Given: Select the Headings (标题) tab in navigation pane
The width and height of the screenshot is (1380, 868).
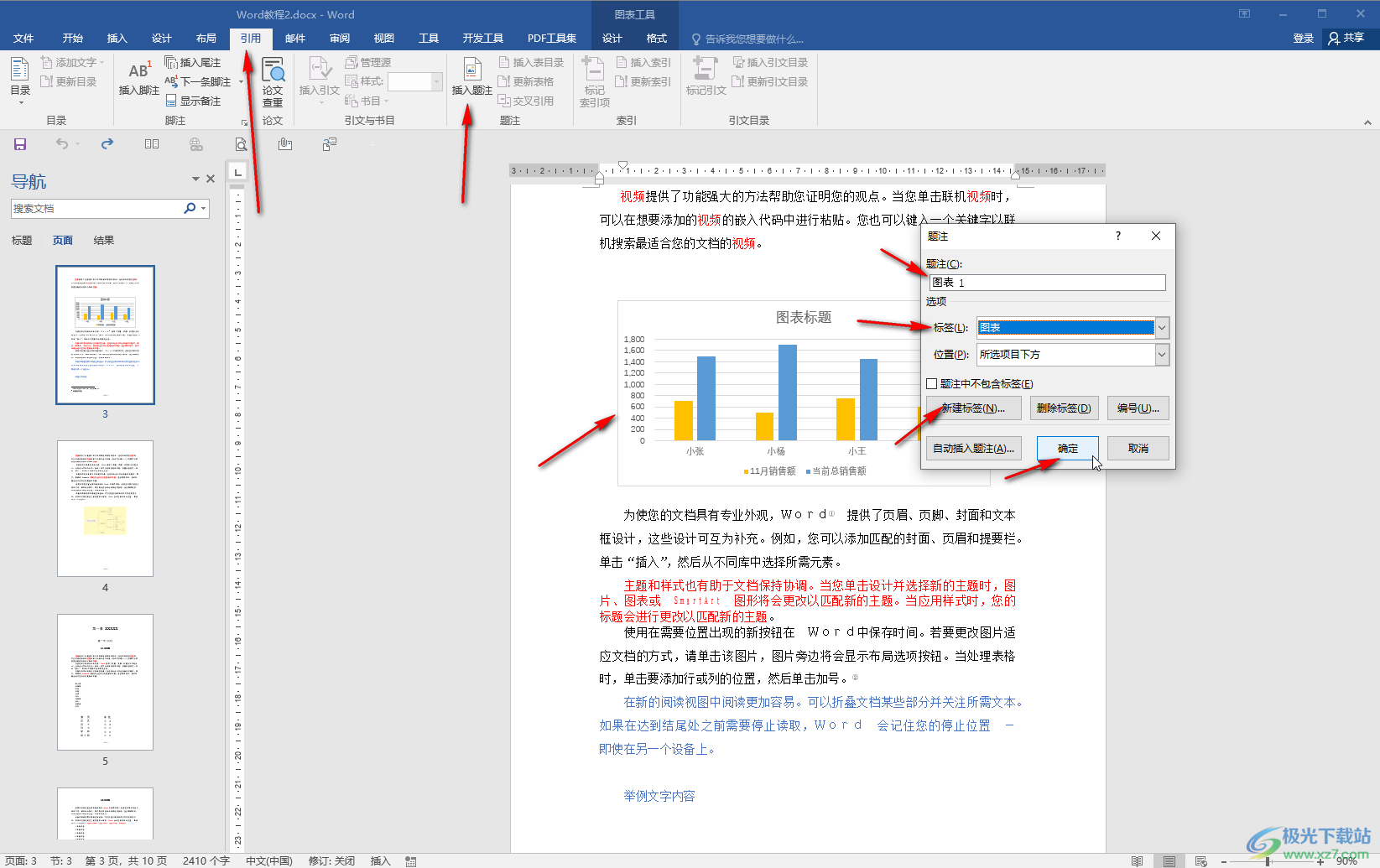Looking at the screenshot, I should coord(22,240).
